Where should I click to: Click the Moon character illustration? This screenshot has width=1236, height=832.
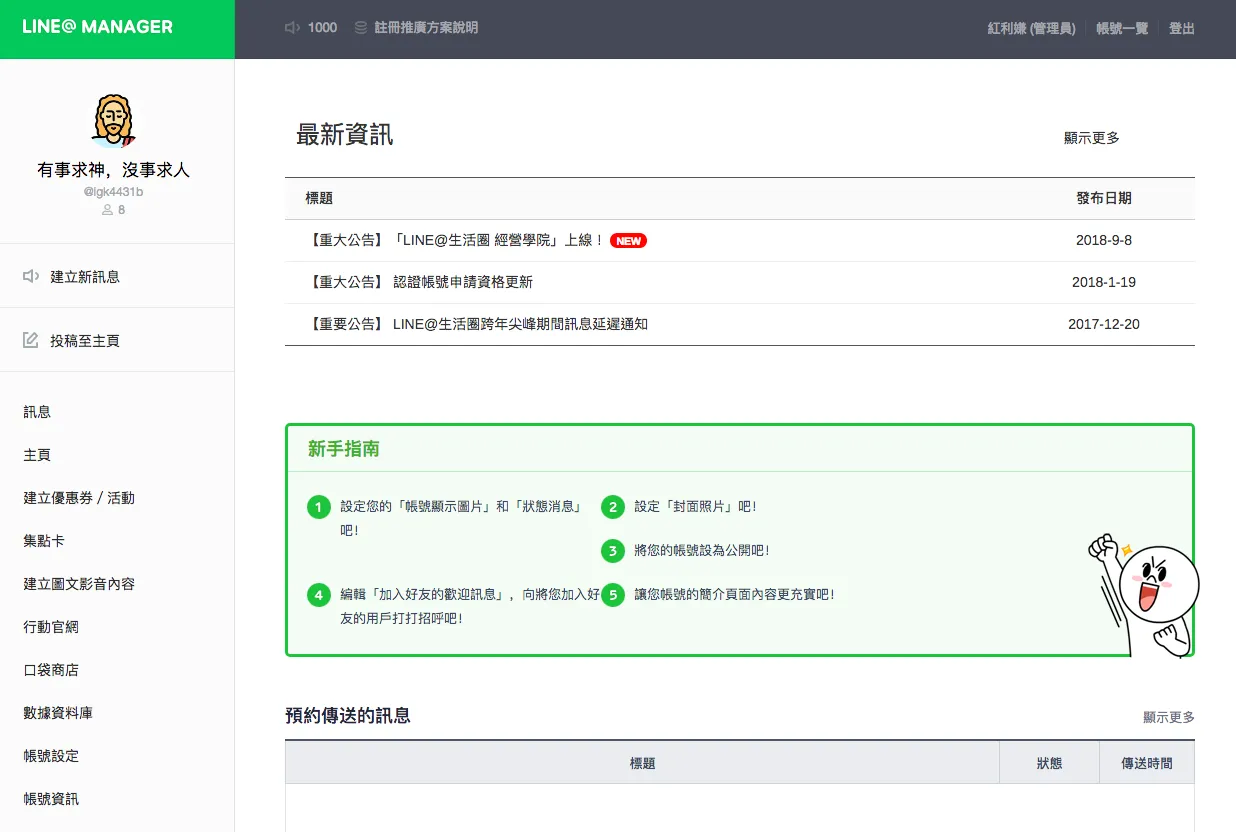1144,594
